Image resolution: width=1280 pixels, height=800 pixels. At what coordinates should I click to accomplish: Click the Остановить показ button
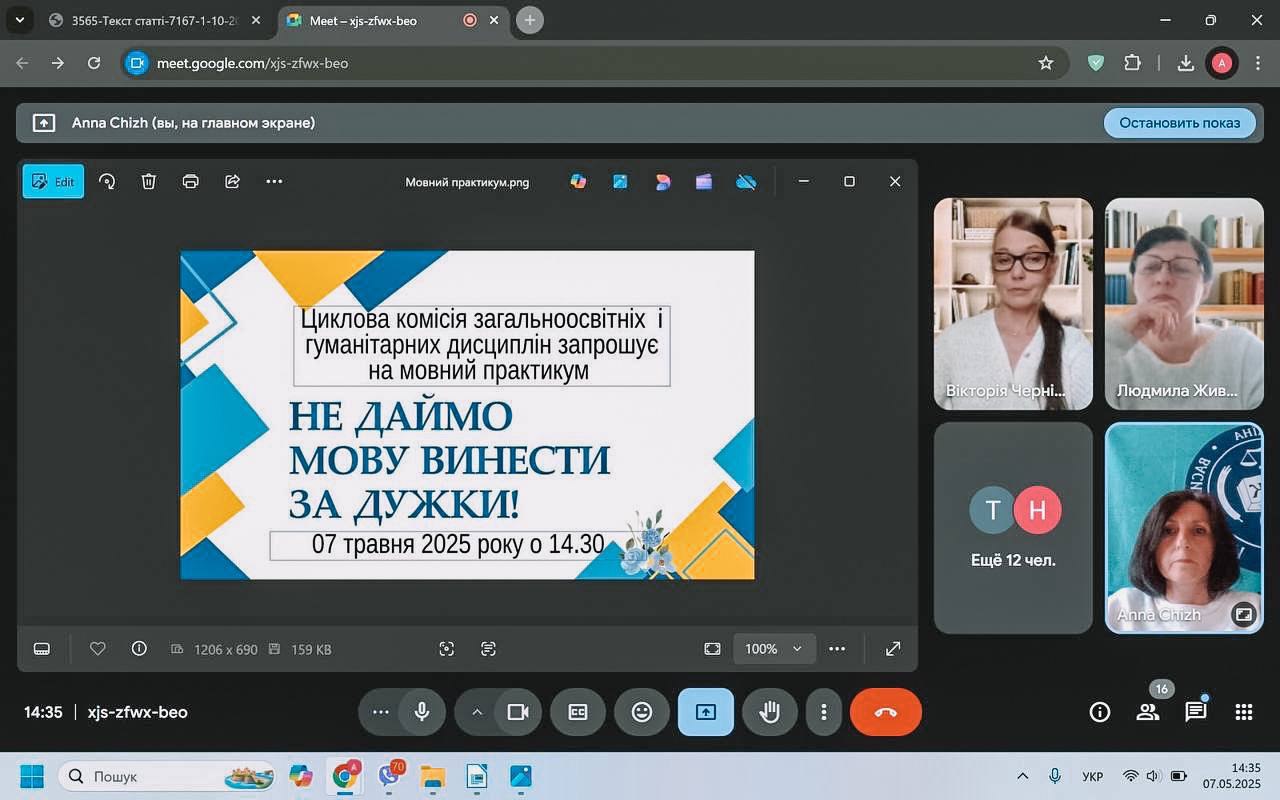[x=1179, y=123]
